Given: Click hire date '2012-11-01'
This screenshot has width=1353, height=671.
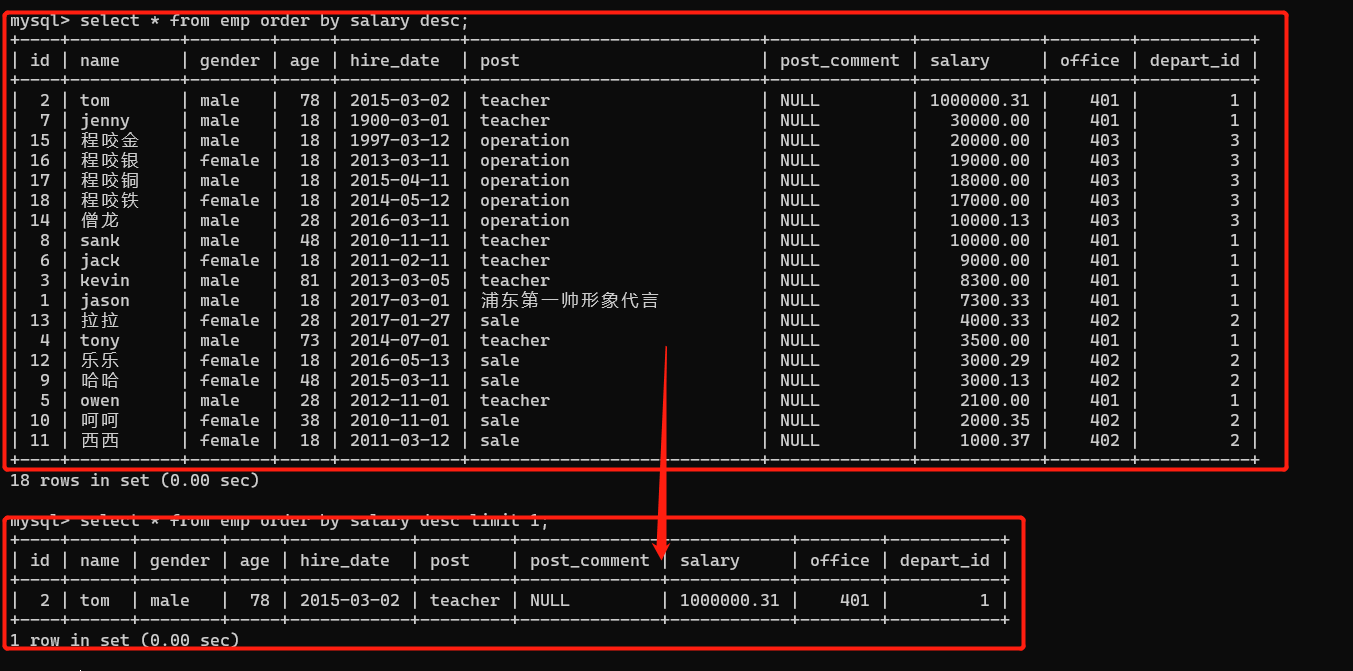Looking at the screenshot, I should (x=400, y=400).
